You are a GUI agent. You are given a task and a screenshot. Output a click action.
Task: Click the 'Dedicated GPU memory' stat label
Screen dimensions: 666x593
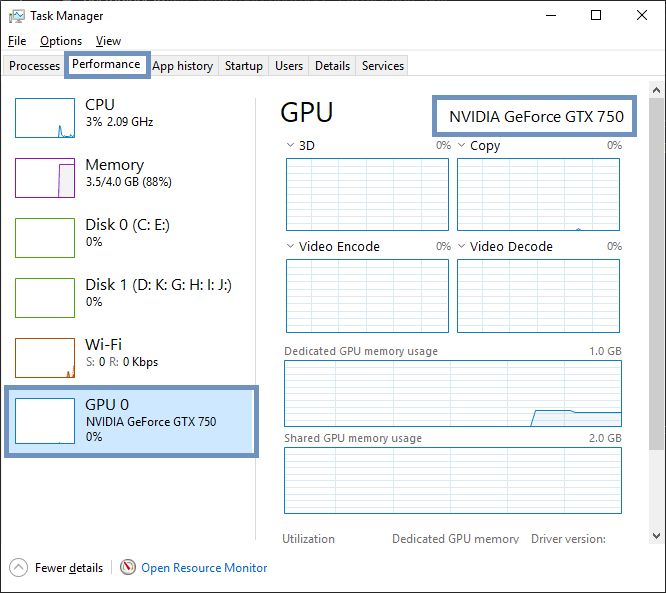(455, 539)
